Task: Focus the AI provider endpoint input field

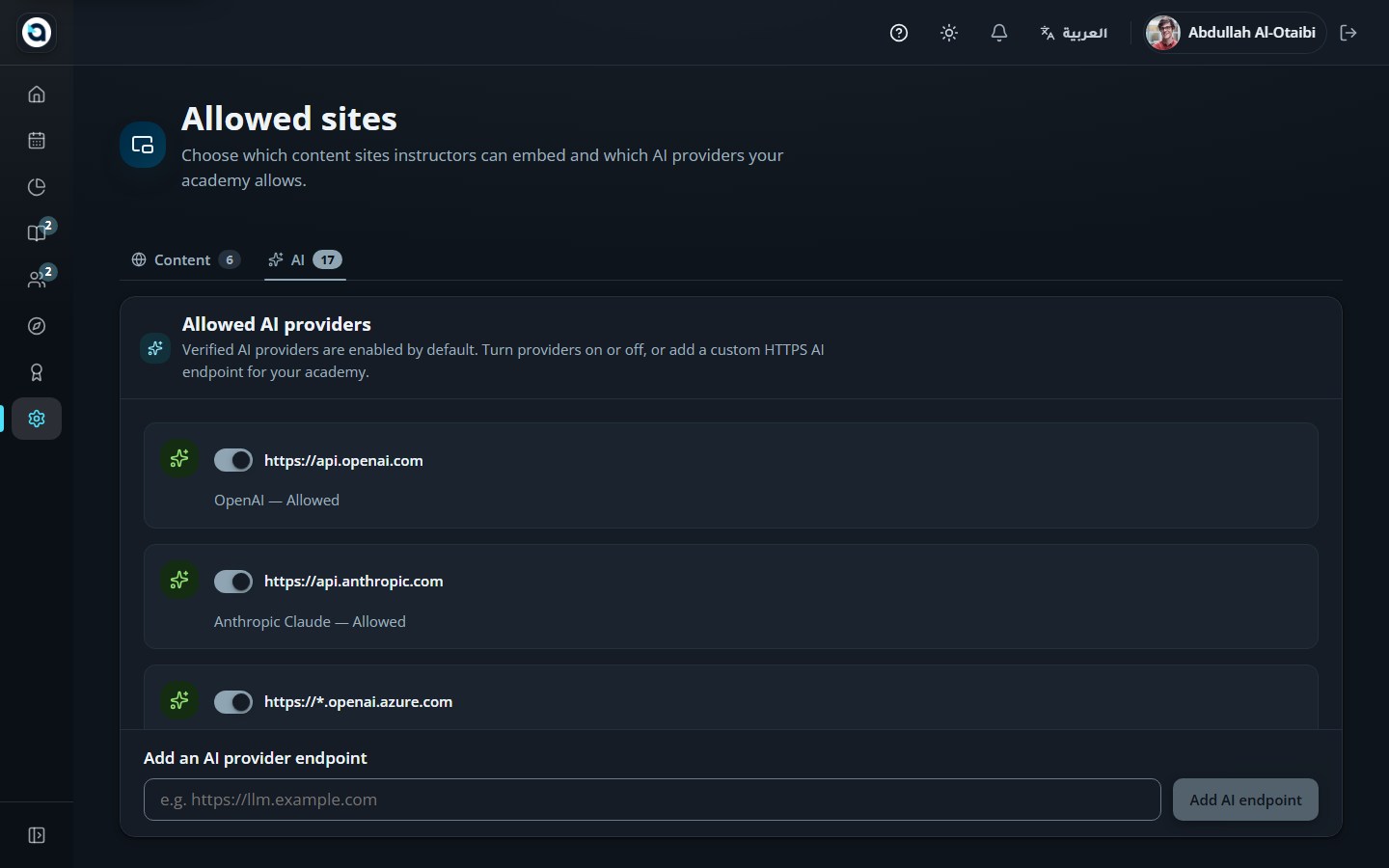Action: pyautogui.click(x=652, y=800)
